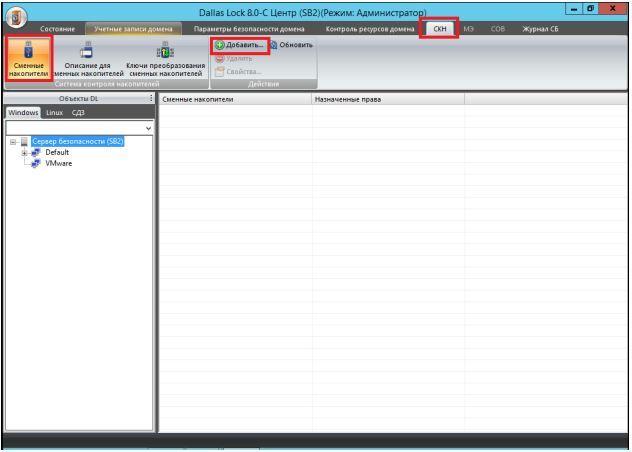
Task: Select the Сменные накопители ribbon button
Action: (x=29, y=58)
